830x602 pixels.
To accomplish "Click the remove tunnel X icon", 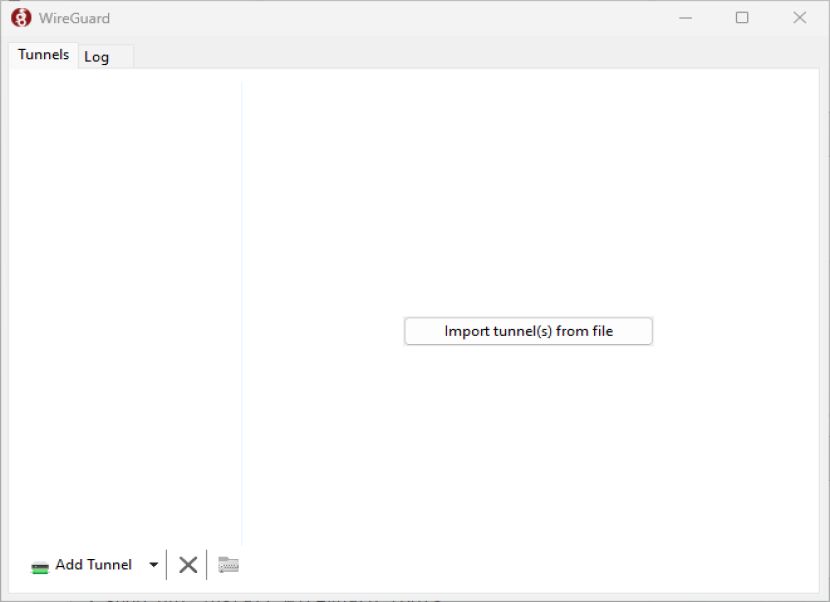I will tap(188, 565).
